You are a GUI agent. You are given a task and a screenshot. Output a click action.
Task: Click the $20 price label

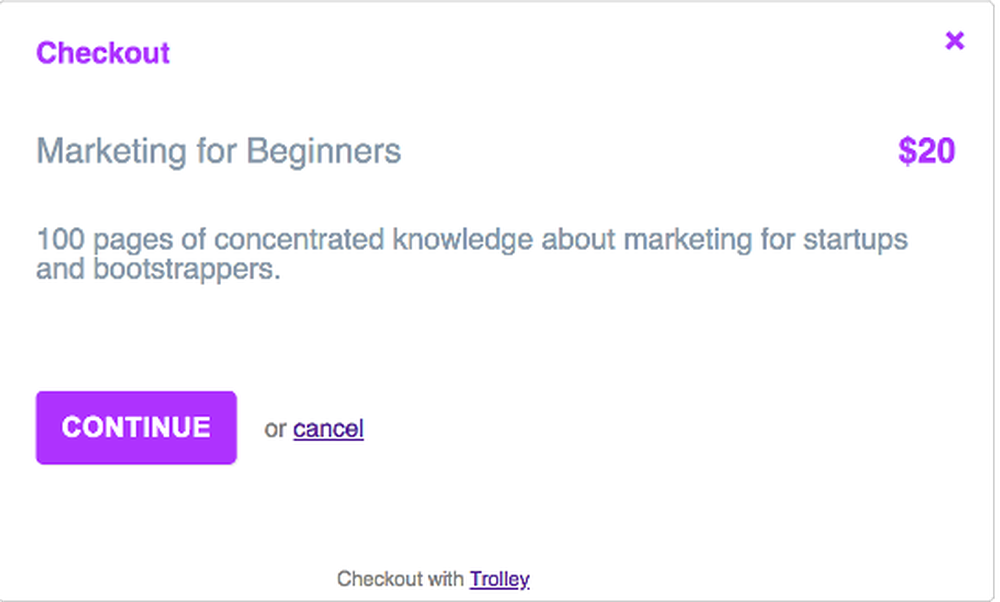click(x=927, y=151)
